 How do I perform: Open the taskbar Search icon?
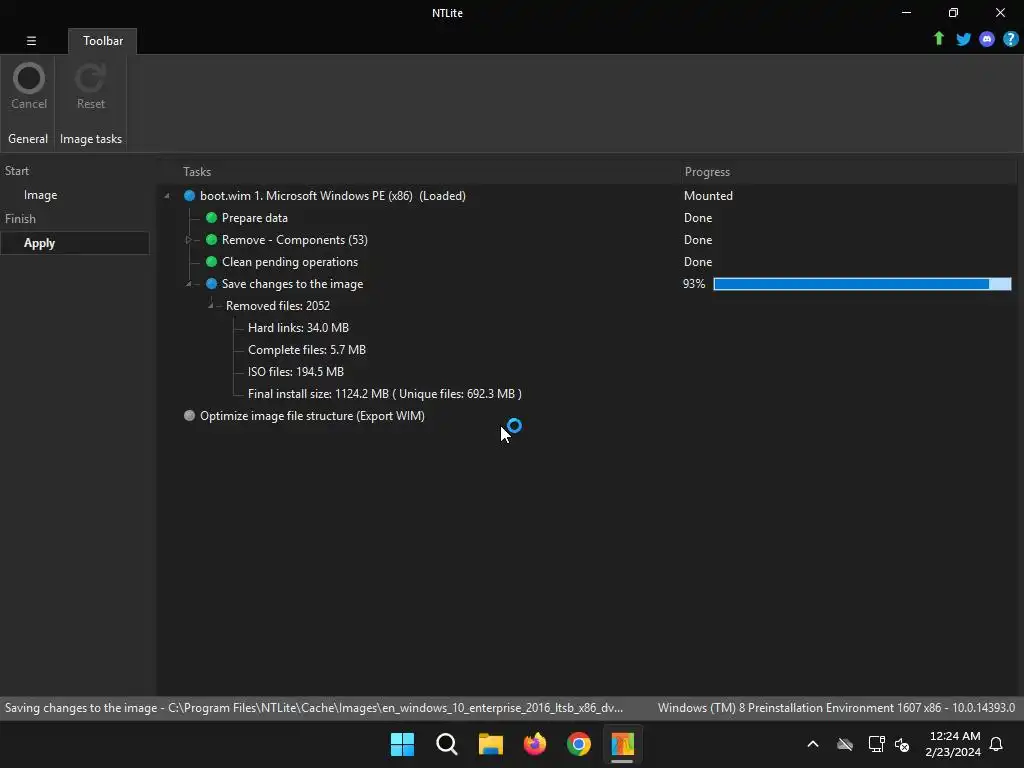click(x=447, y=744)
